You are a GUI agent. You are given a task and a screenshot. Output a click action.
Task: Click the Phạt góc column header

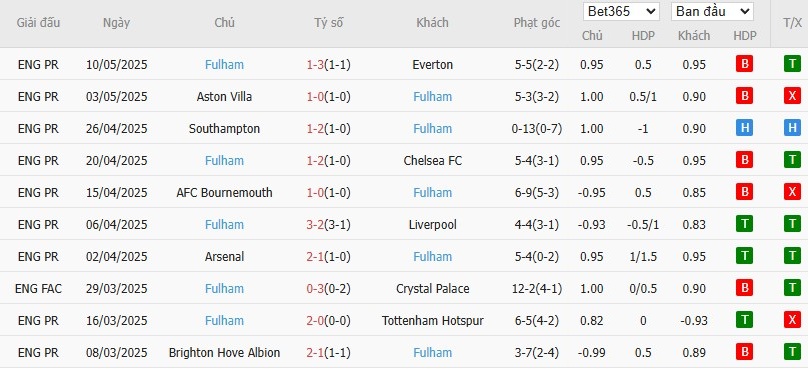[x=536, y=23]
